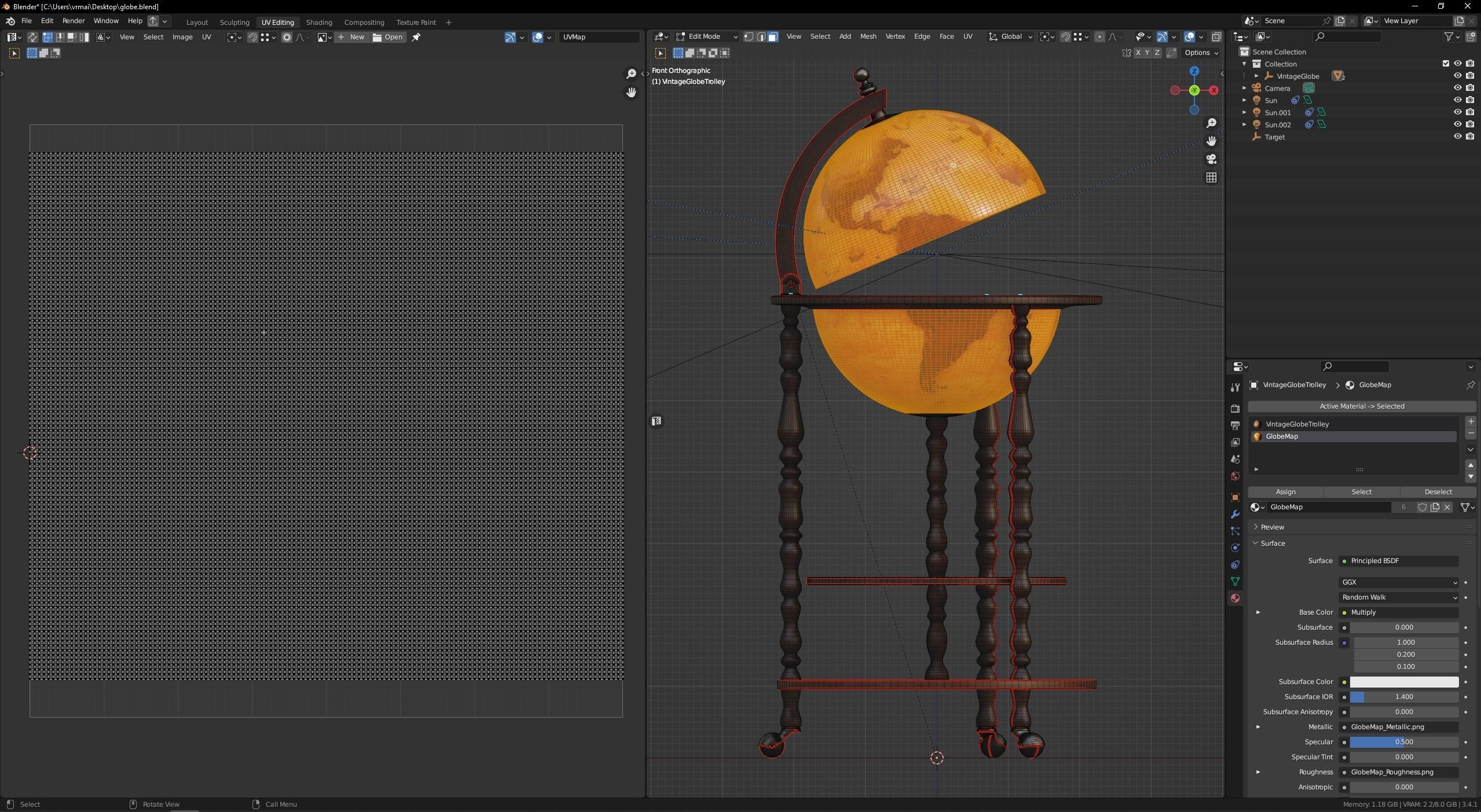Open the World properties tab
This screenshot has width=1481, height=812.
pos(1235,476)
